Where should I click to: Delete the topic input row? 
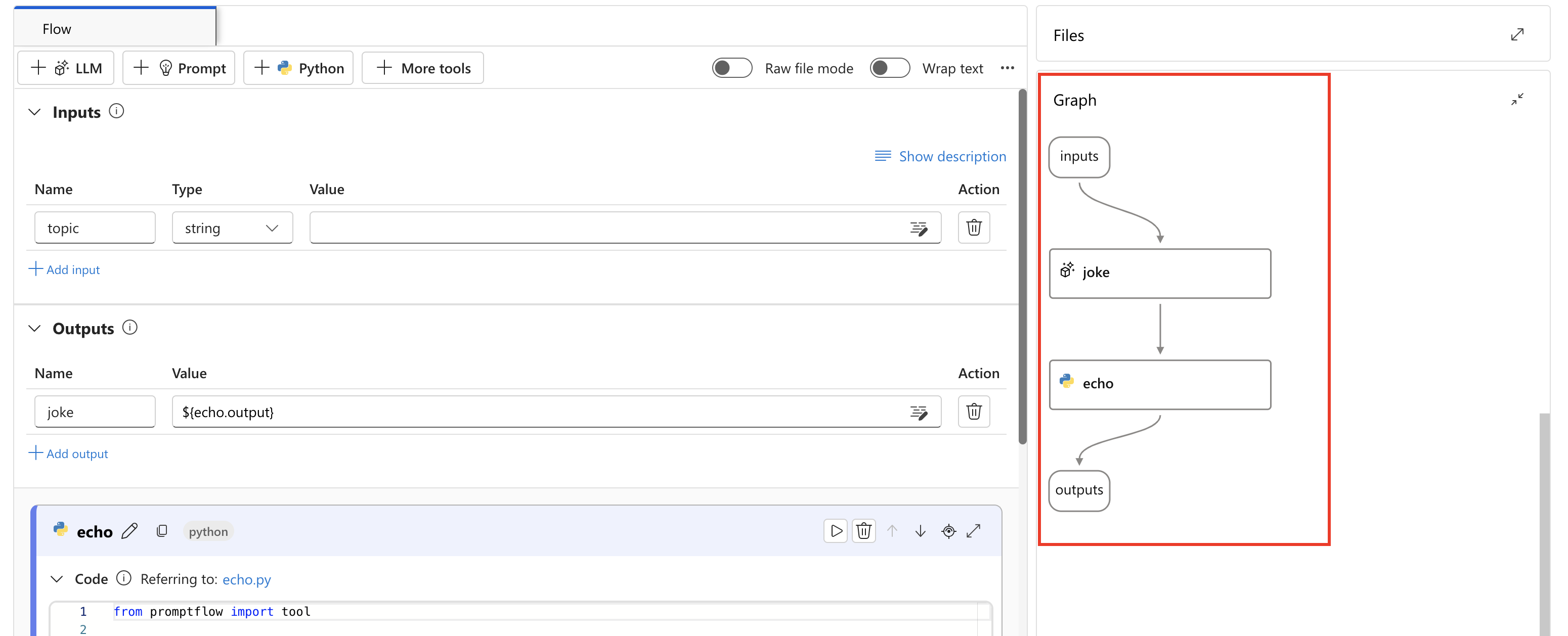[x=974, y=227]
